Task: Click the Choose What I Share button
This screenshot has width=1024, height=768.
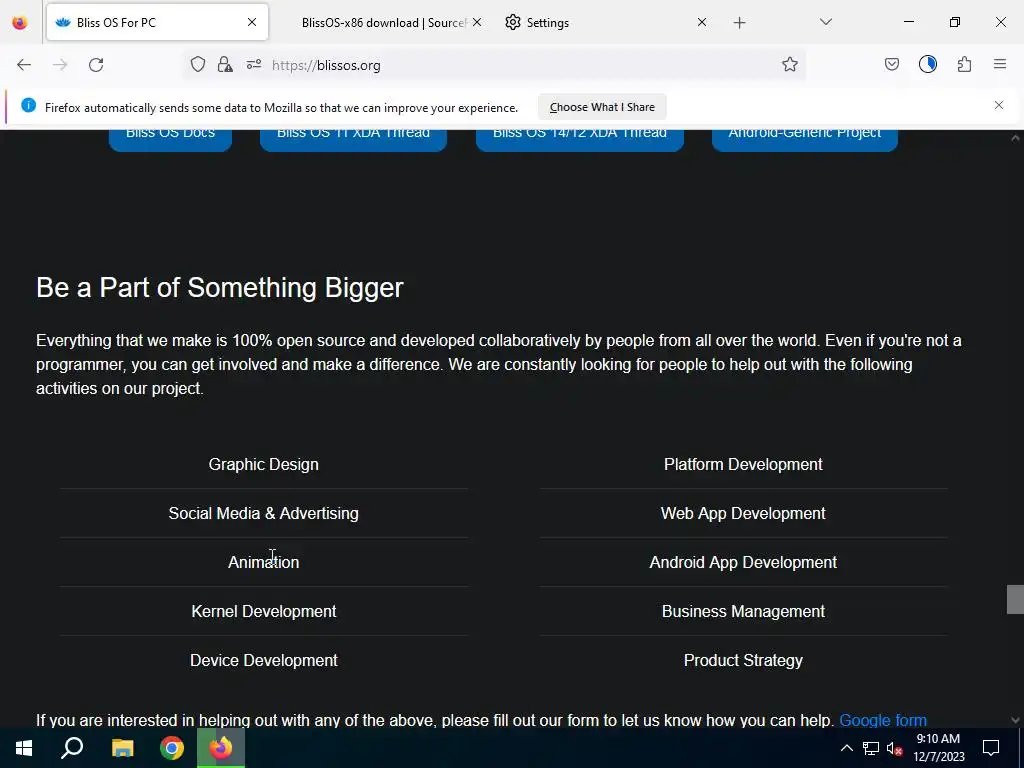Action: [x=602, y=107]
